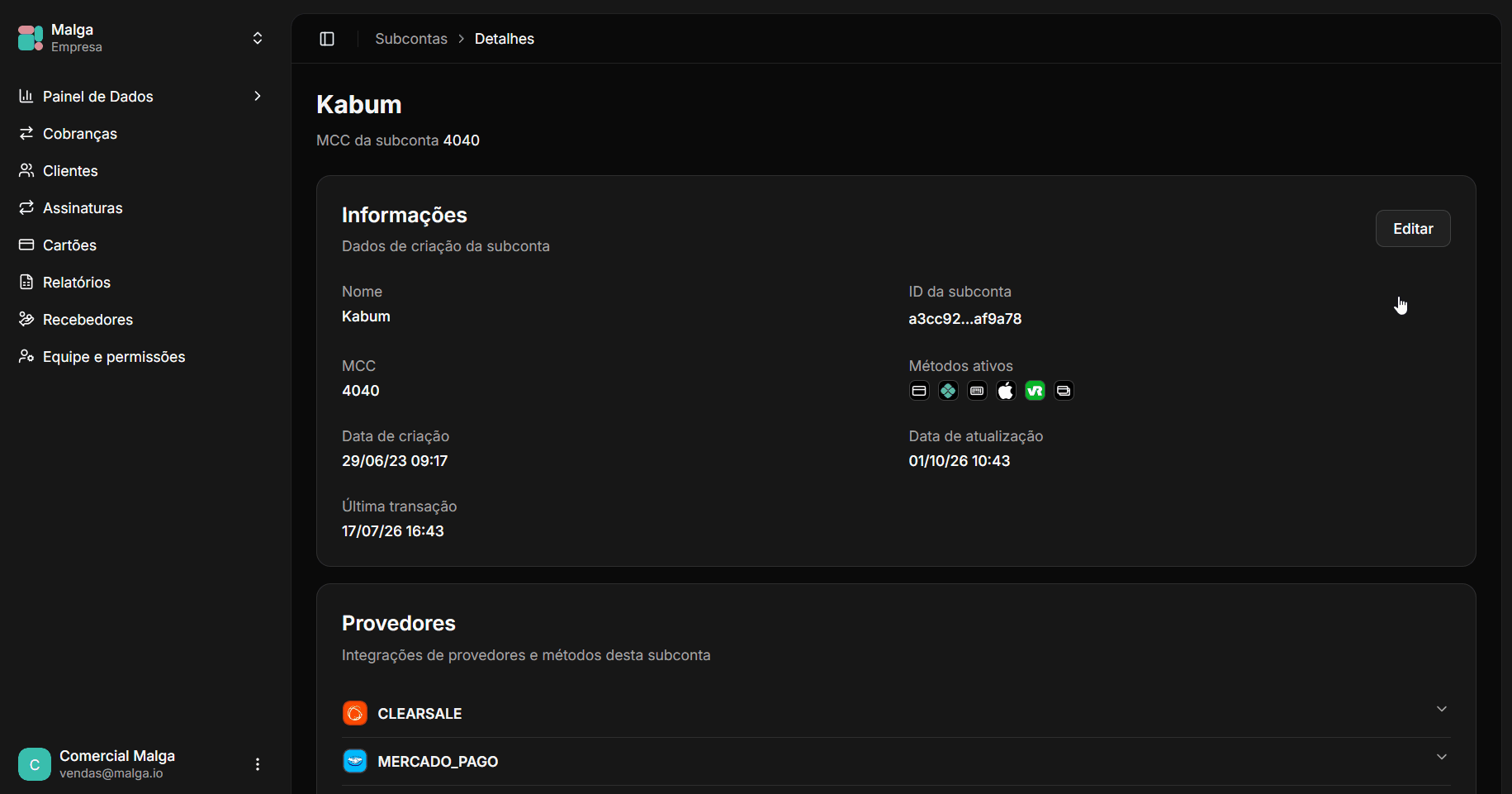The width and height of the screenshot is (1512, 794).
Task: Click the subconta ID a3cc92...af9a78
Action: (965, 319)
